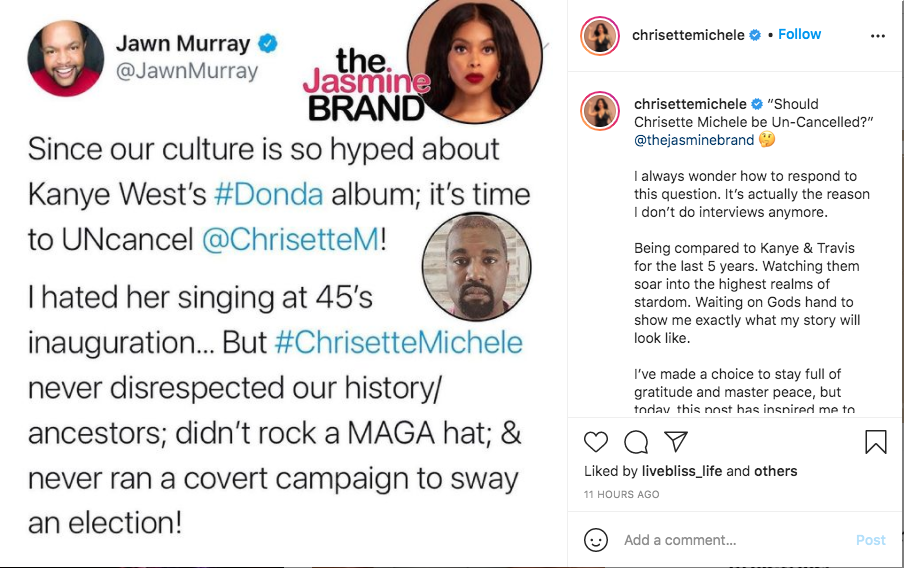The image size is (904, 568).
Task: Click the chrisettemichele username in the caption
Action: tap(690, 104)
